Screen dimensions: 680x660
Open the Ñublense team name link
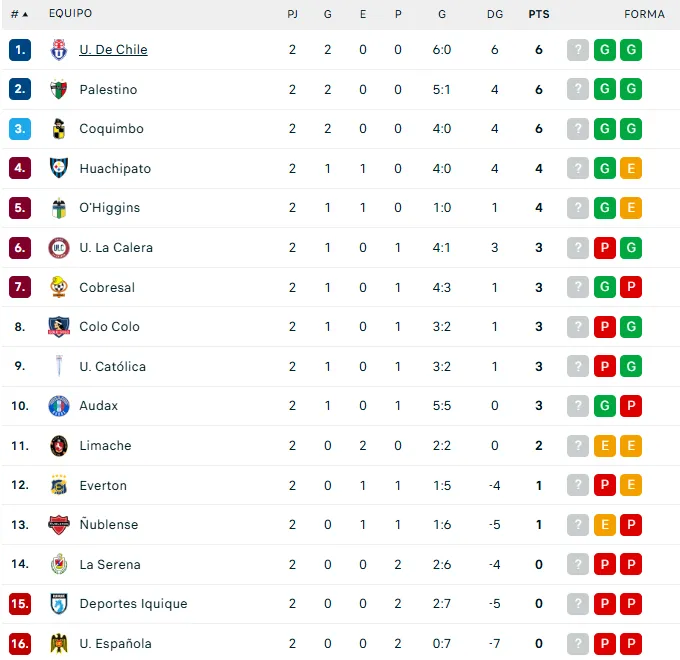(109, 525)
